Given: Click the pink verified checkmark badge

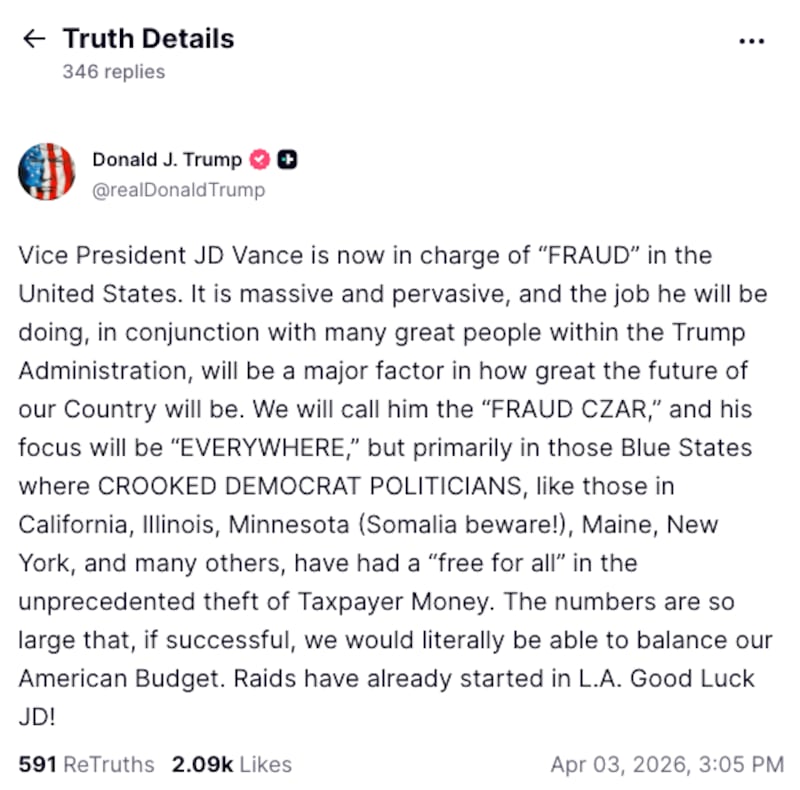Looking at the screenshot, I should 258,158.
